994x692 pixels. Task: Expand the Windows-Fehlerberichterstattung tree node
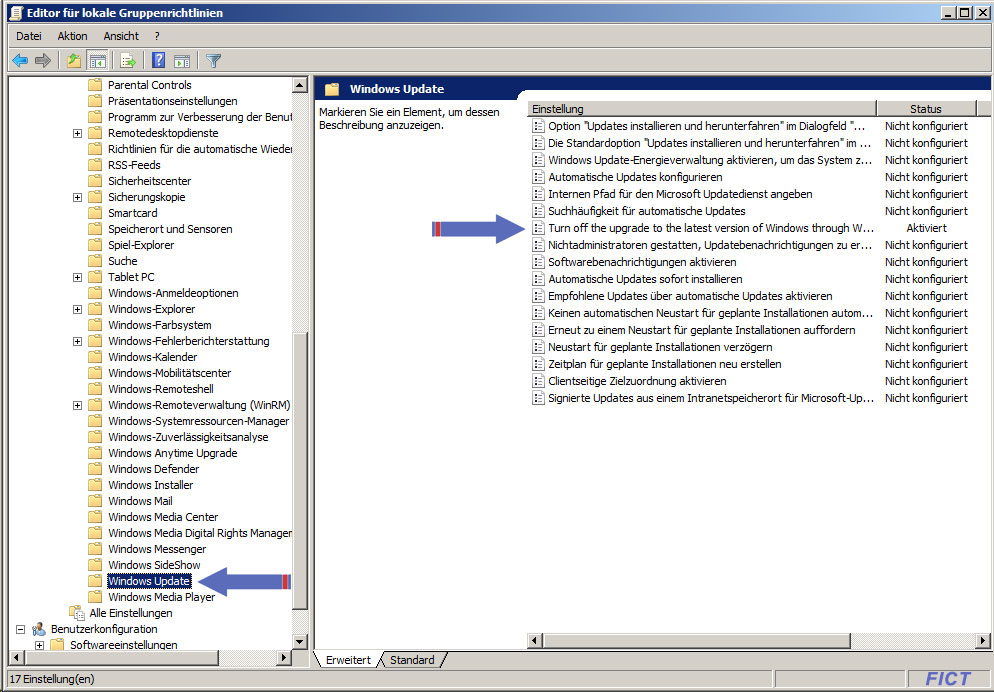click(x=77, y=341)
